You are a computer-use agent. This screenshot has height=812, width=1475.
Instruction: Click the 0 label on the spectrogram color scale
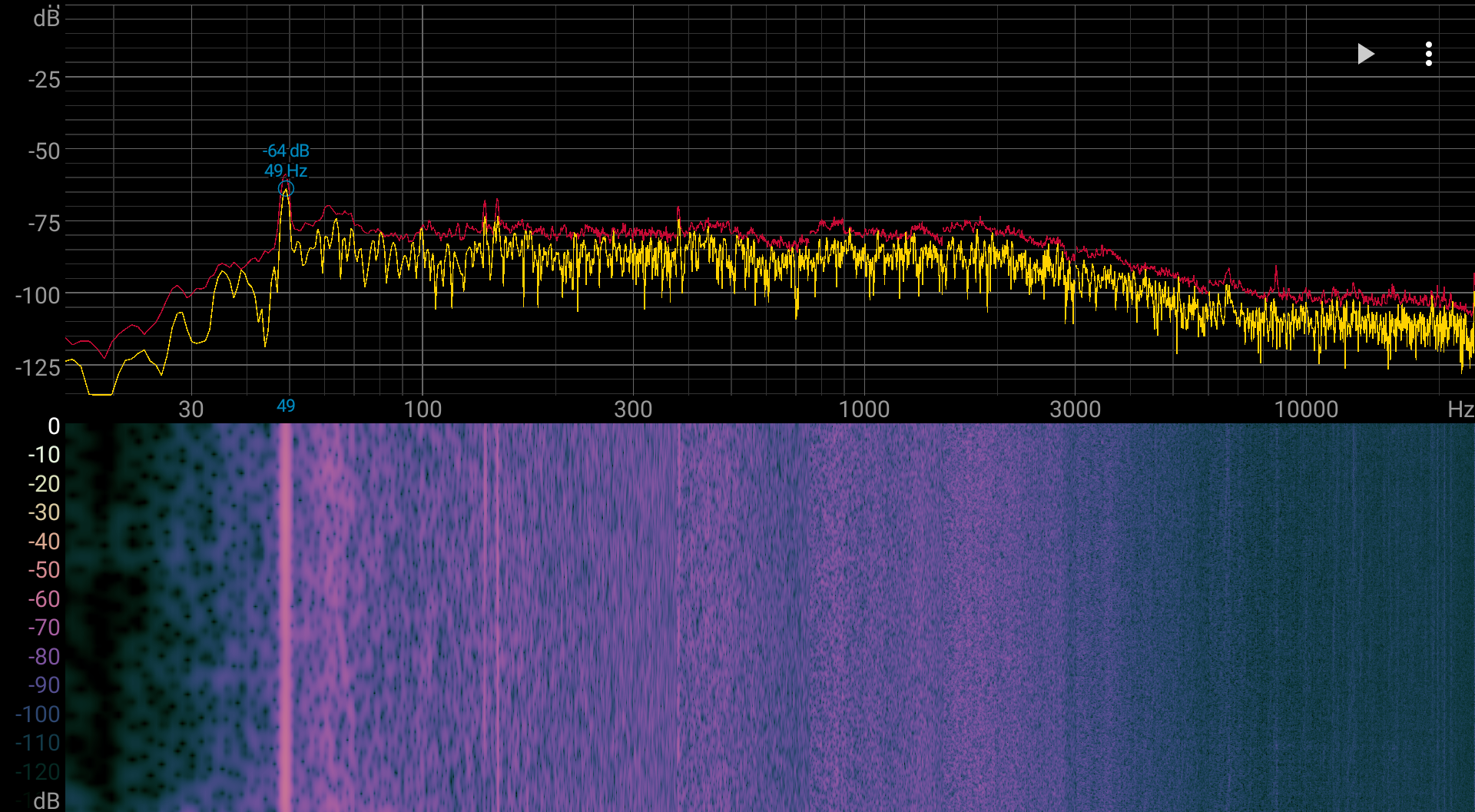[x=54, y=426]
